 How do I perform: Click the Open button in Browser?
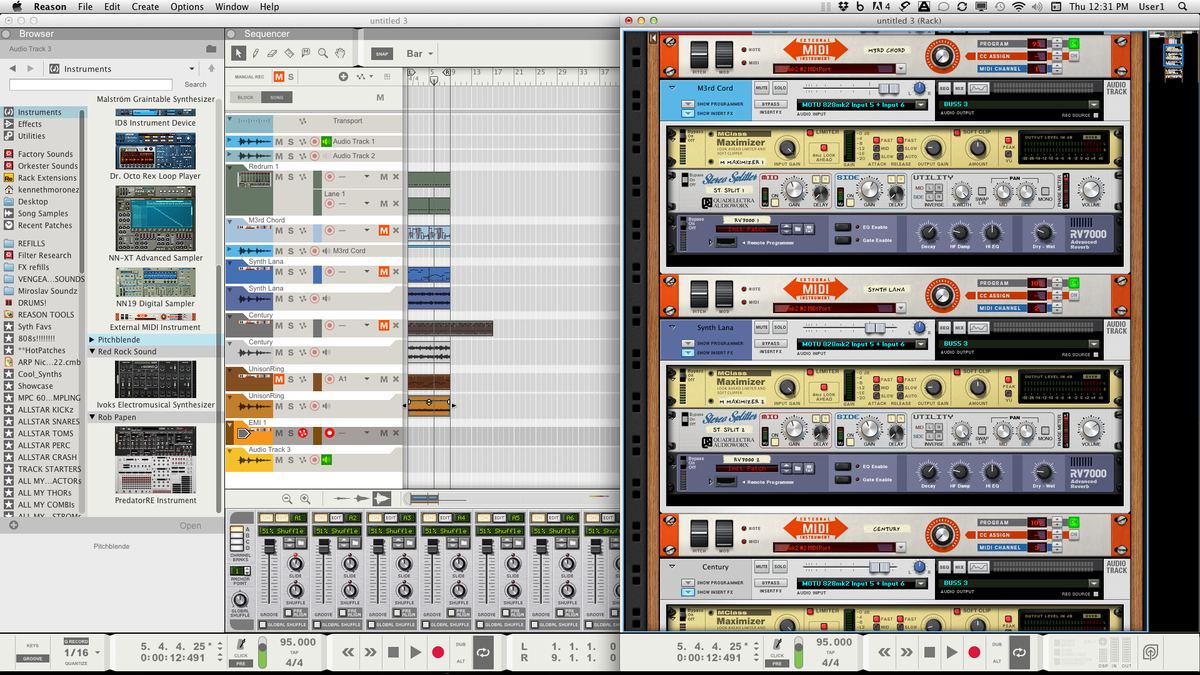coord(191,525)
